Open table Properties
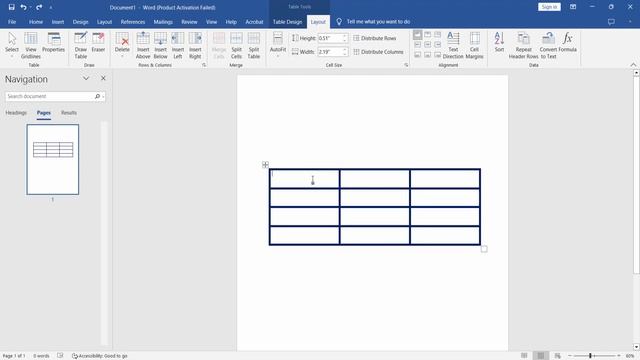This screenshot has width=640, height=360. (53, 42)
